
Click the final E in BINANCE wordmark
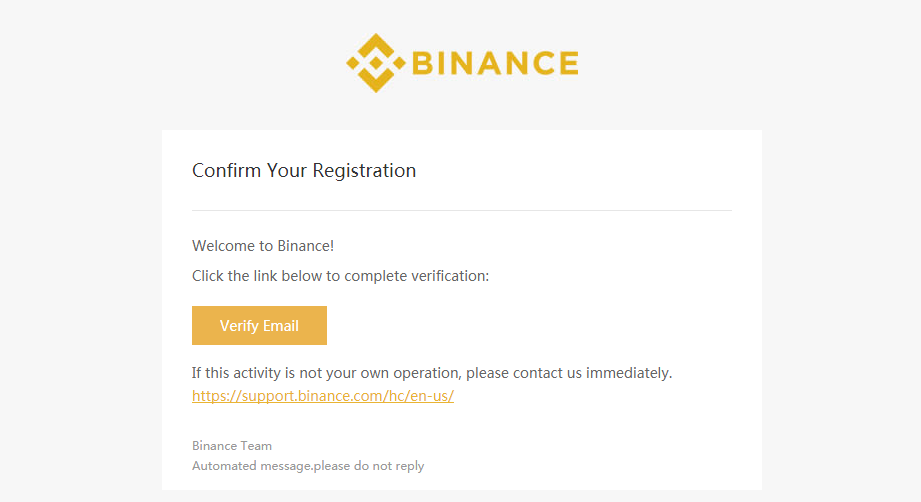click(567, 64)
